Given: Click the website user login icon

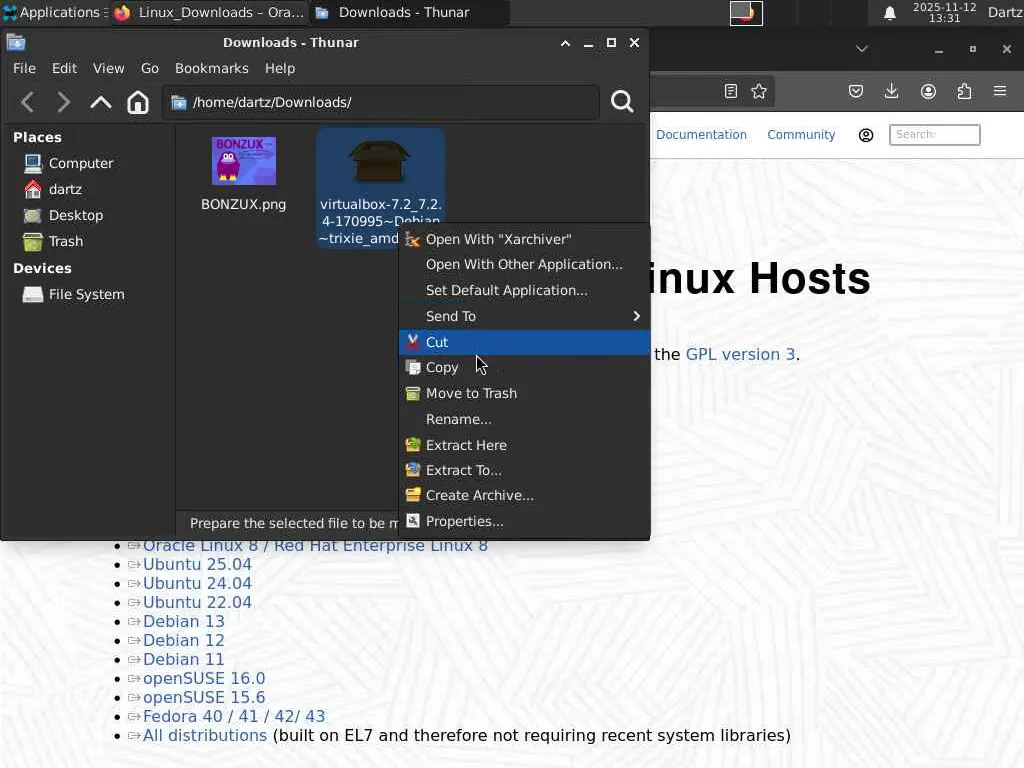Looking at the screenshot, I should (x=866, y=135).
